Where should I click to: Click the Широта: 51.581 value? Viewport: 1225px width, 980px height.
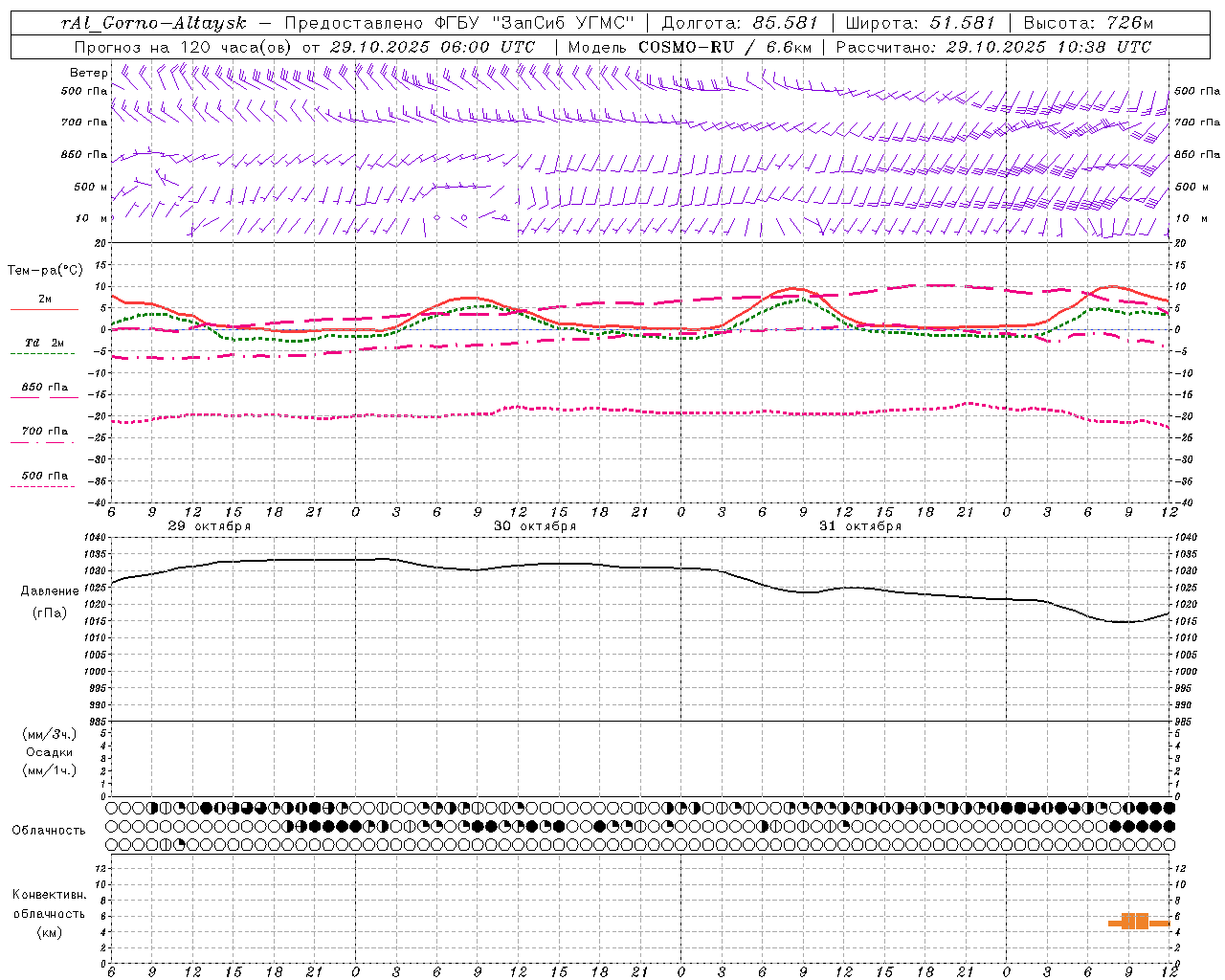(x=921, y=23)
